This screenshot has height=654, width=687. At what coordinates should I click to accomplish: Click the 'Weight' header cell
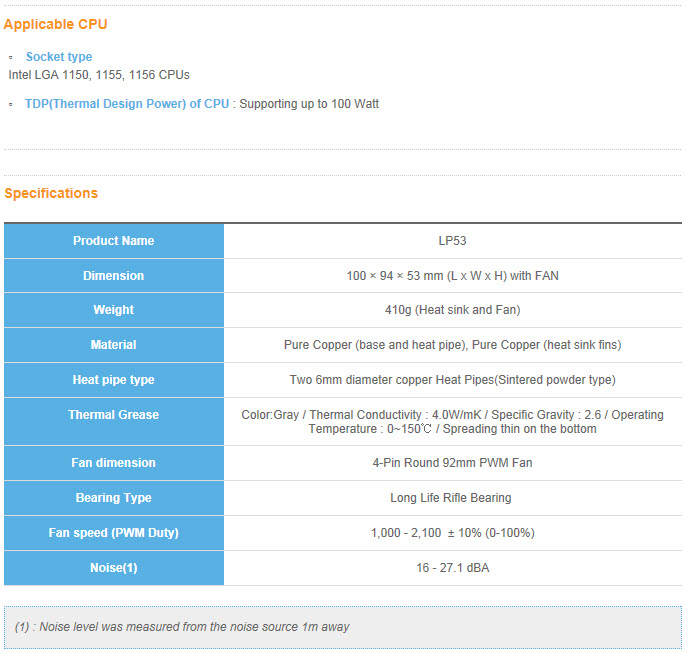coord(113,310)
